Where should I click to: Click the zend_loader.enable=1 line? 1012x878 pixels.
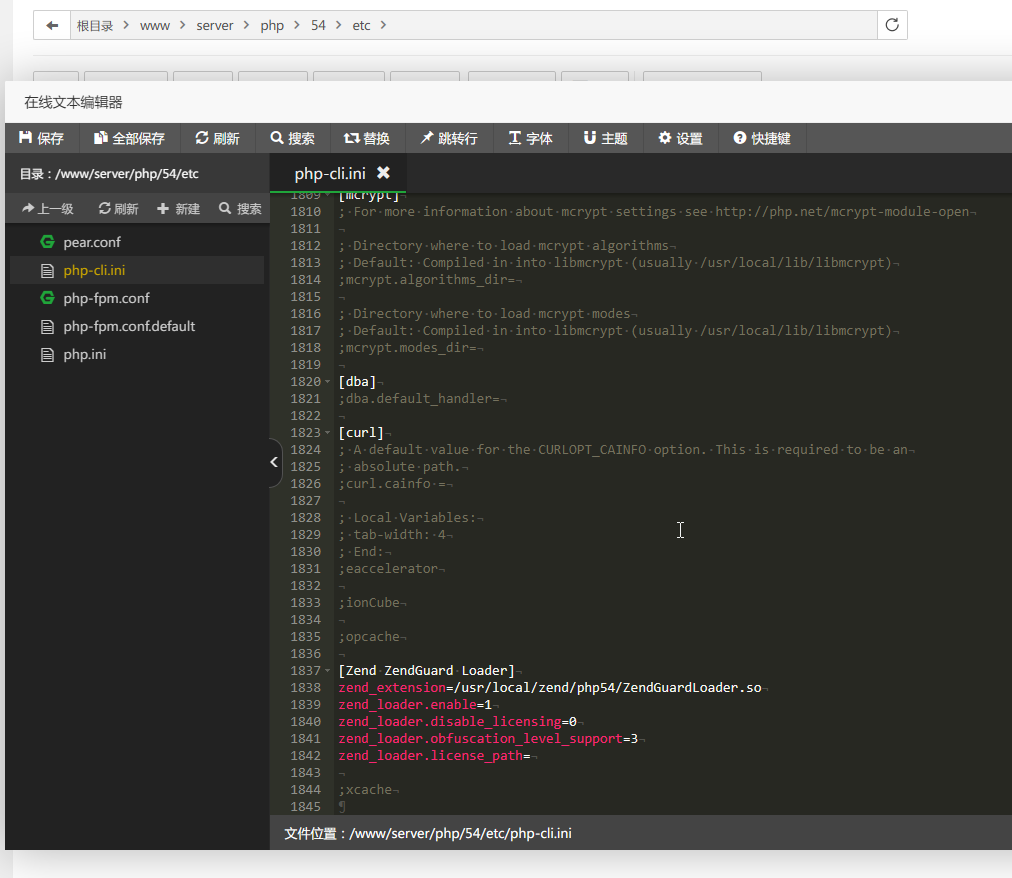click(415, 705)
